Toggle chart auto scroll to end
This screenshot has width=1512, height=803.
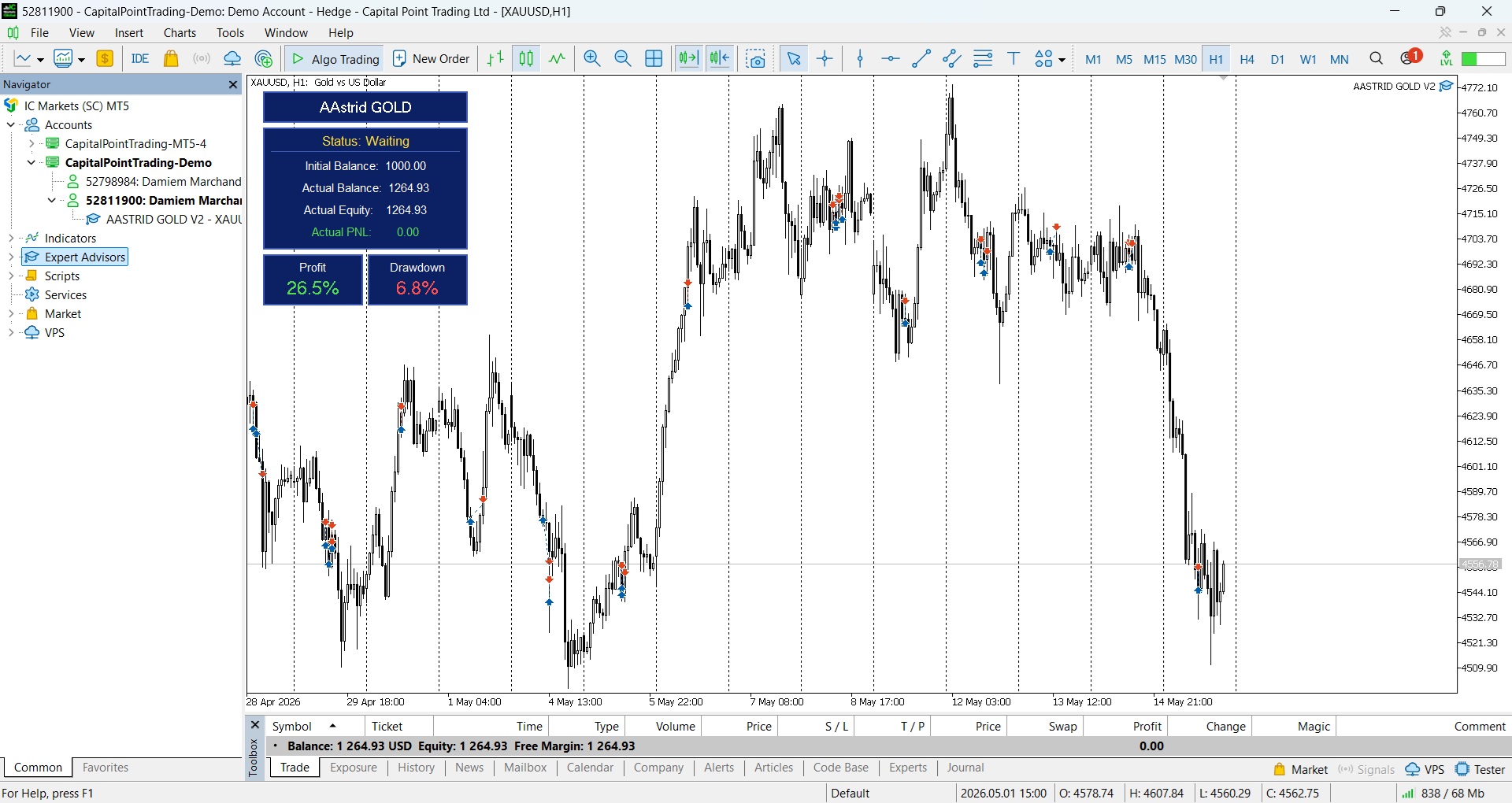[x=689, y=59]
